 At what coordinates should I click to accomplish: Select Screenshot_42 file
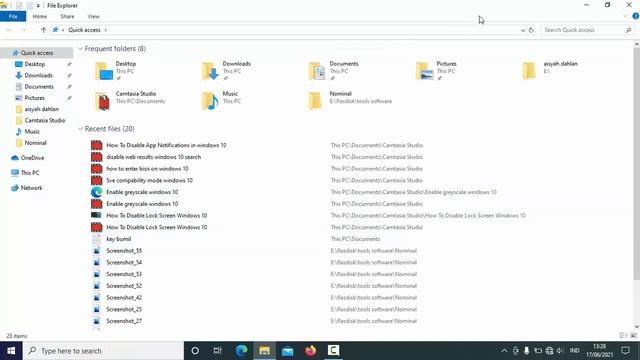[x=124, y=298]
